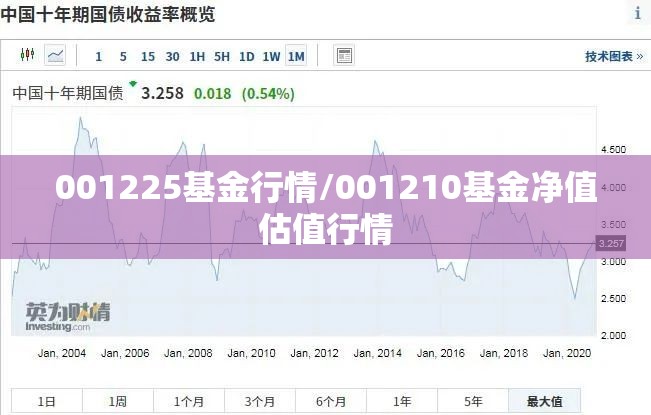
Task: Click the 中国十年期国债 chart title
Action: (68, 93)
